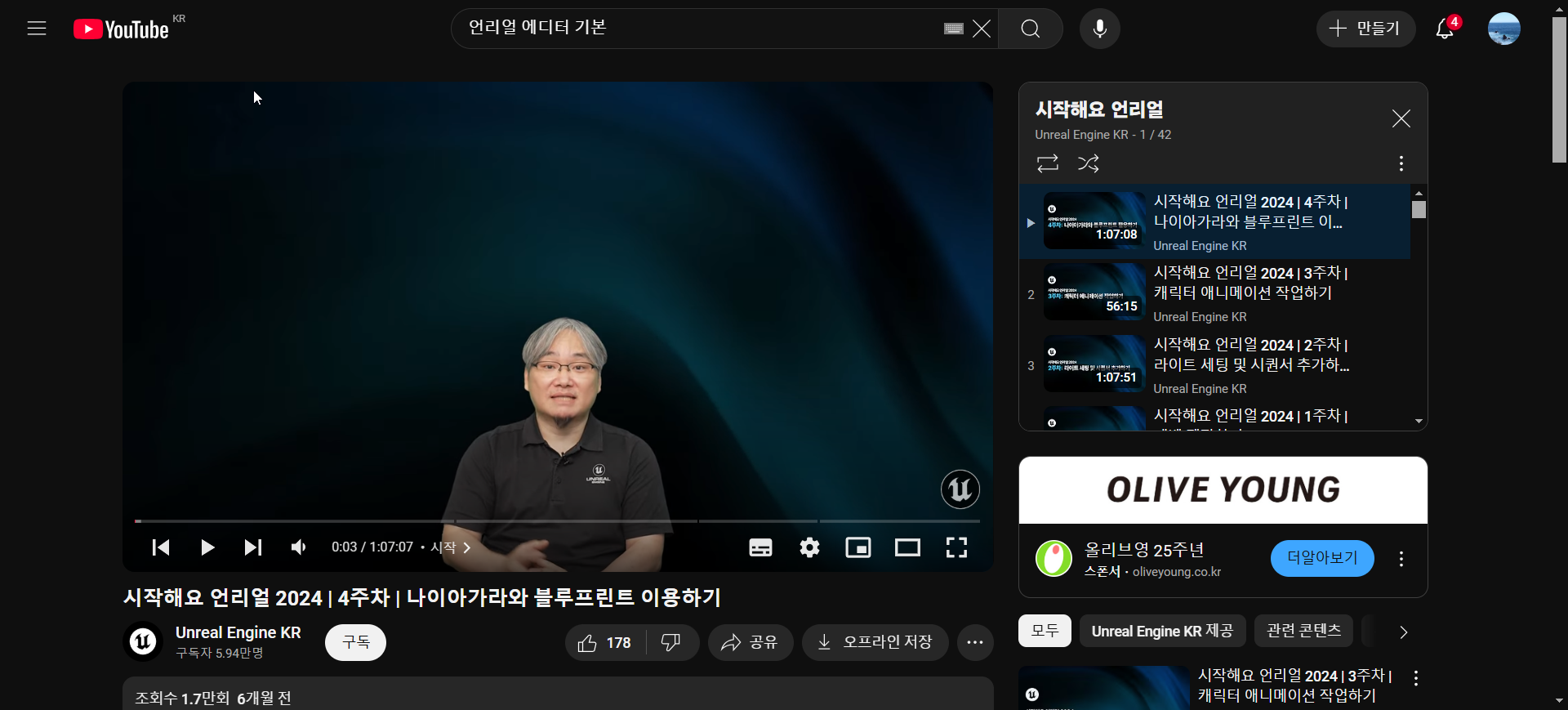Clear the search text with X
The width and height of the screenshot is (1568, 710).
pyautogui.click(x=982, y=29)
